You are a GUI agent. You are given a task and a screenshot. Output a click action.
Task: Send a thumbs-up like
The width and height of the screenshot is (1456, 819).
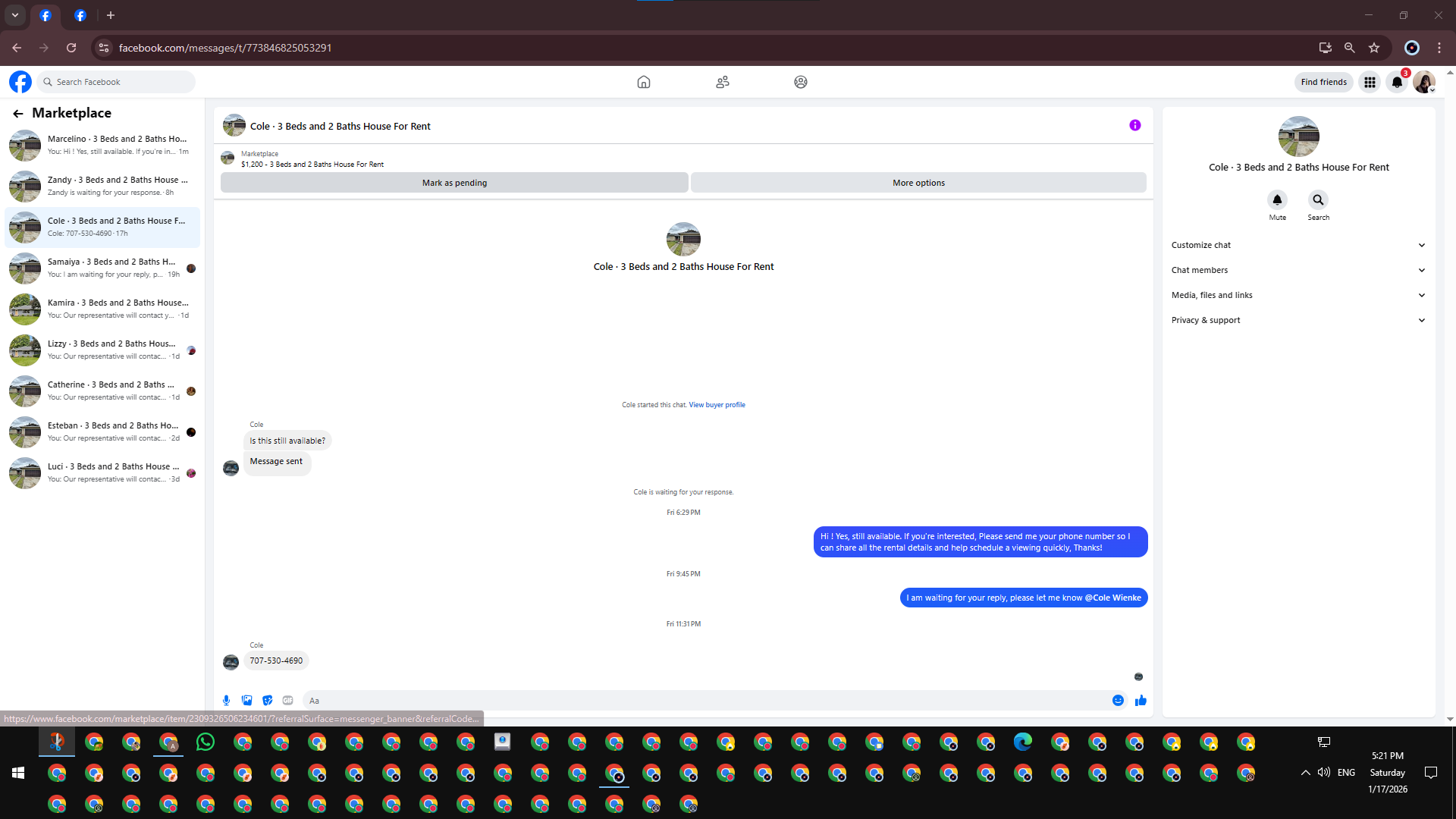(1141, 701)
